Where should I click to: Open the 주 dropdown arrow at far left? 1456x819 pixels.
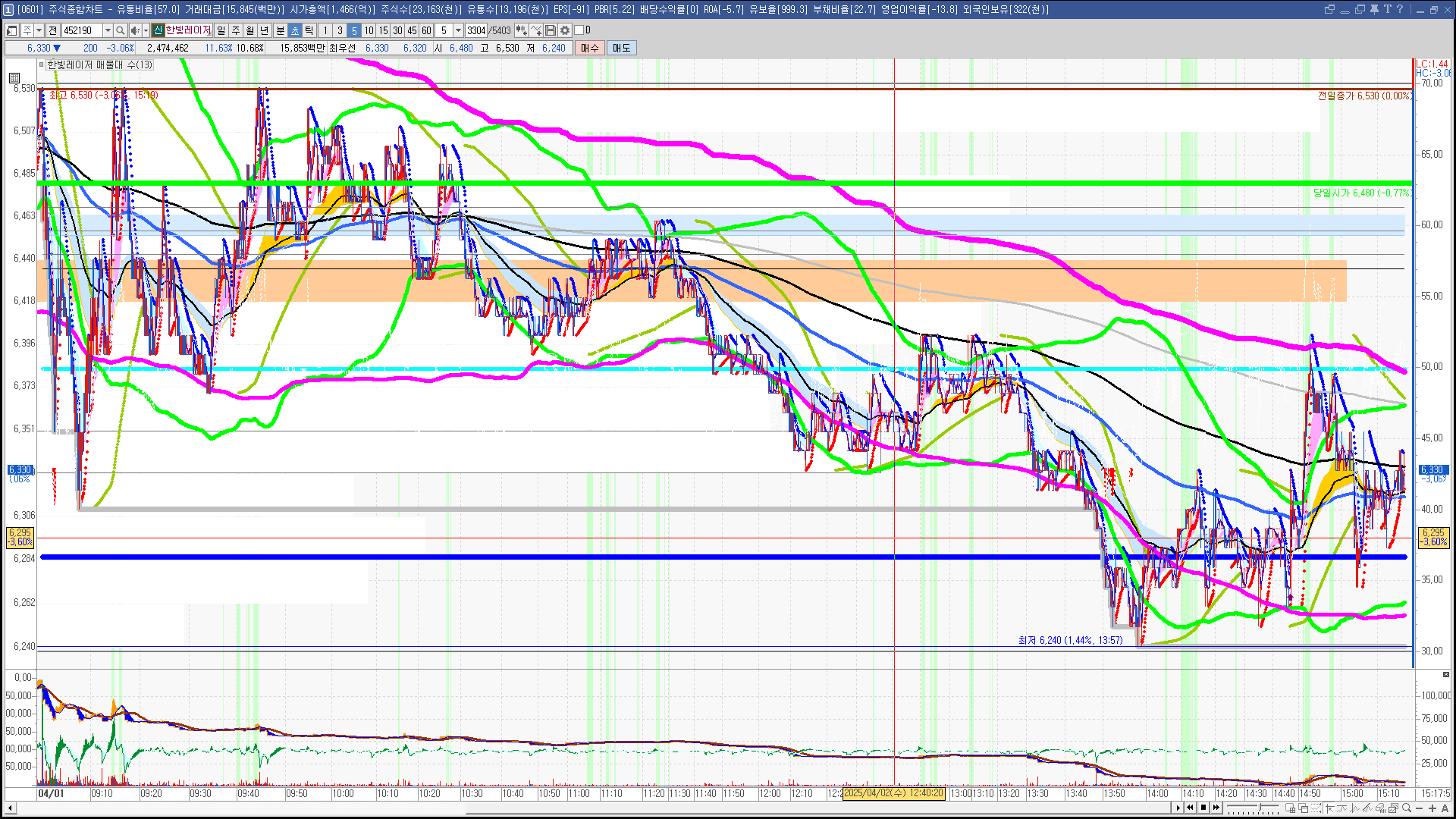[39, 30]
